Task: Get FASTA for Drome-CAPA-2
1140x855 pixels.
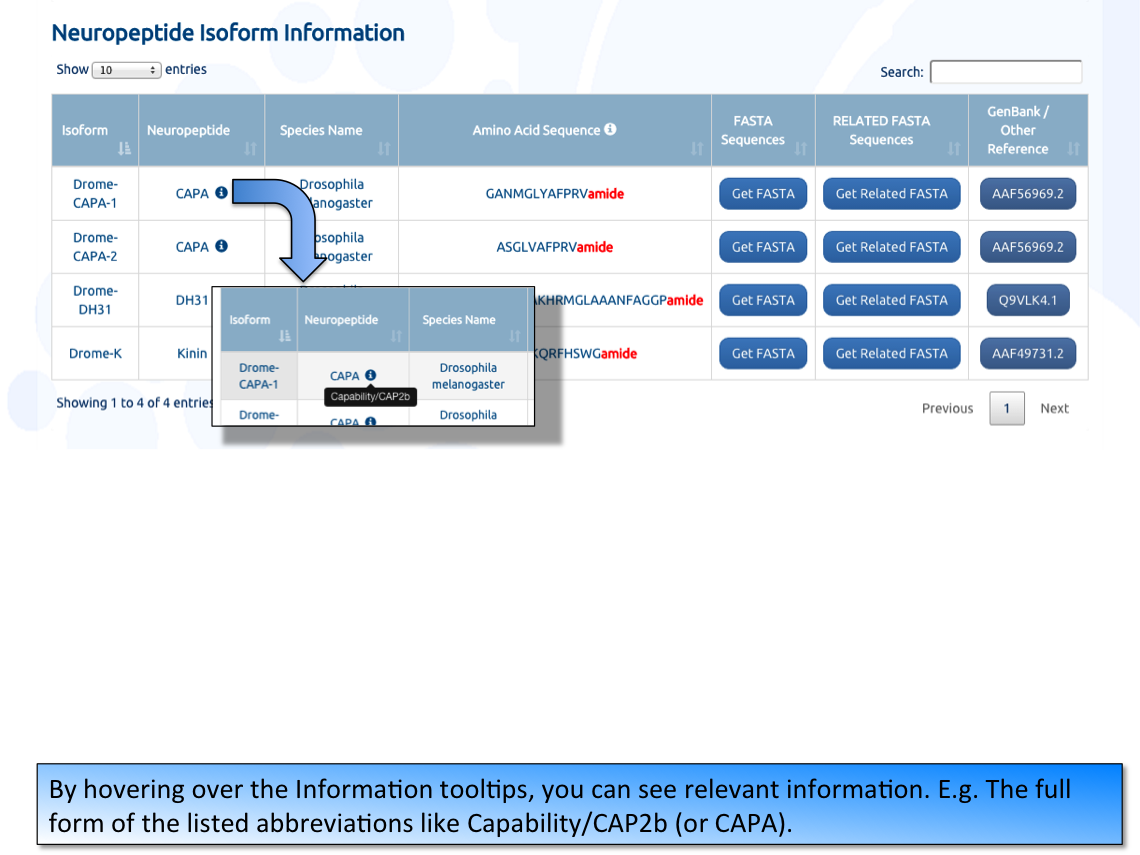Action: pos(763,246)
